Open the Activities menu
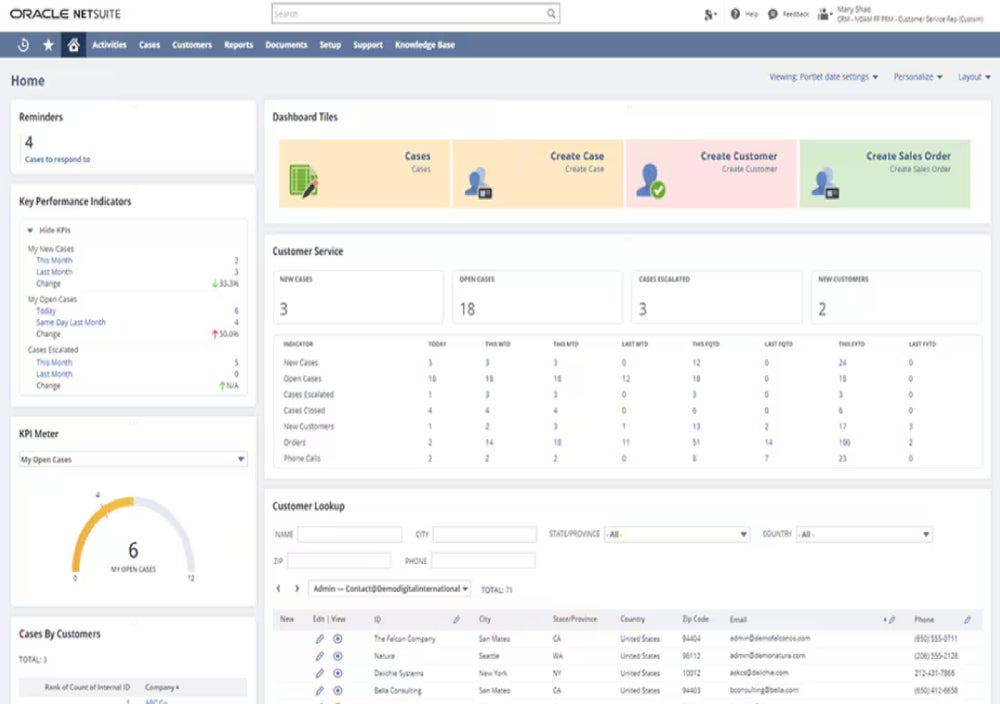The width and height of the screenshot is (1000, 704). click(109, 45)
